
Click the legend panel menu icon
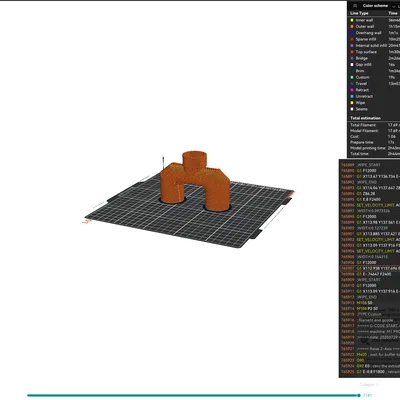(355, 6)
